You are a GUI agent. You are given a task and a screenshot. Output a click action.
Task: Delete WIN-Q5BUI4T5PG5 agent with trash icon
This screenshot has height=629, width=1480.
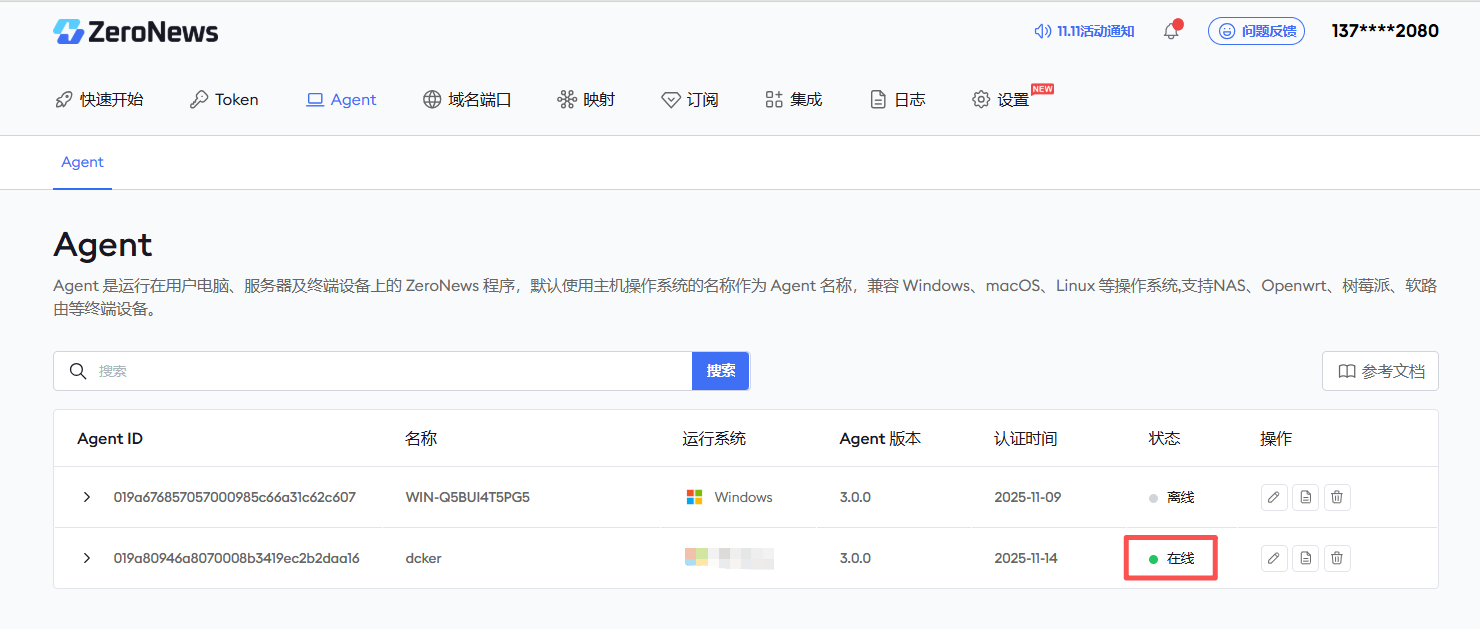click(x=1337, y=497)
